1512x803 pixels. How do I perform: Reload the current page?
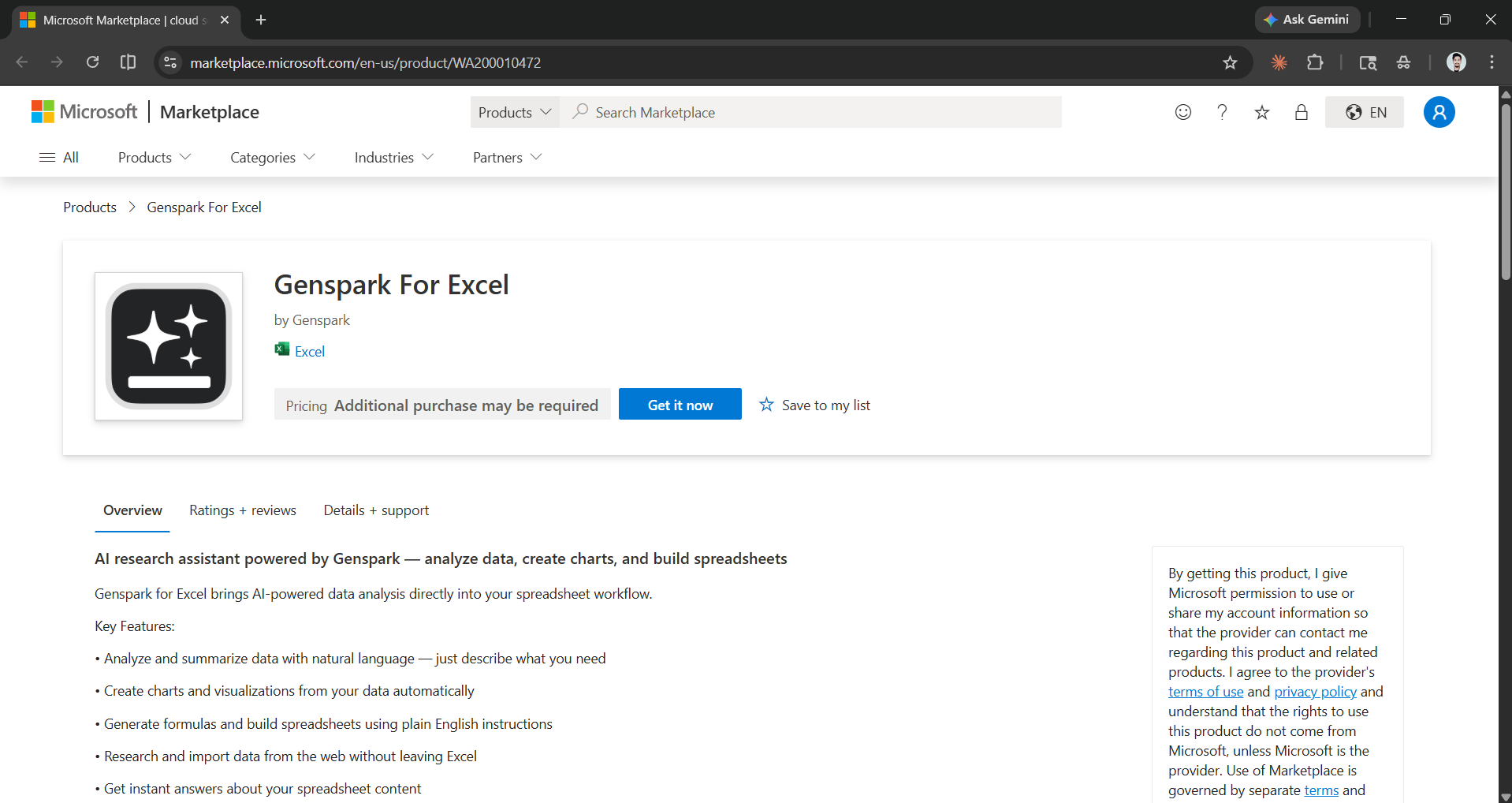(92, 62)
